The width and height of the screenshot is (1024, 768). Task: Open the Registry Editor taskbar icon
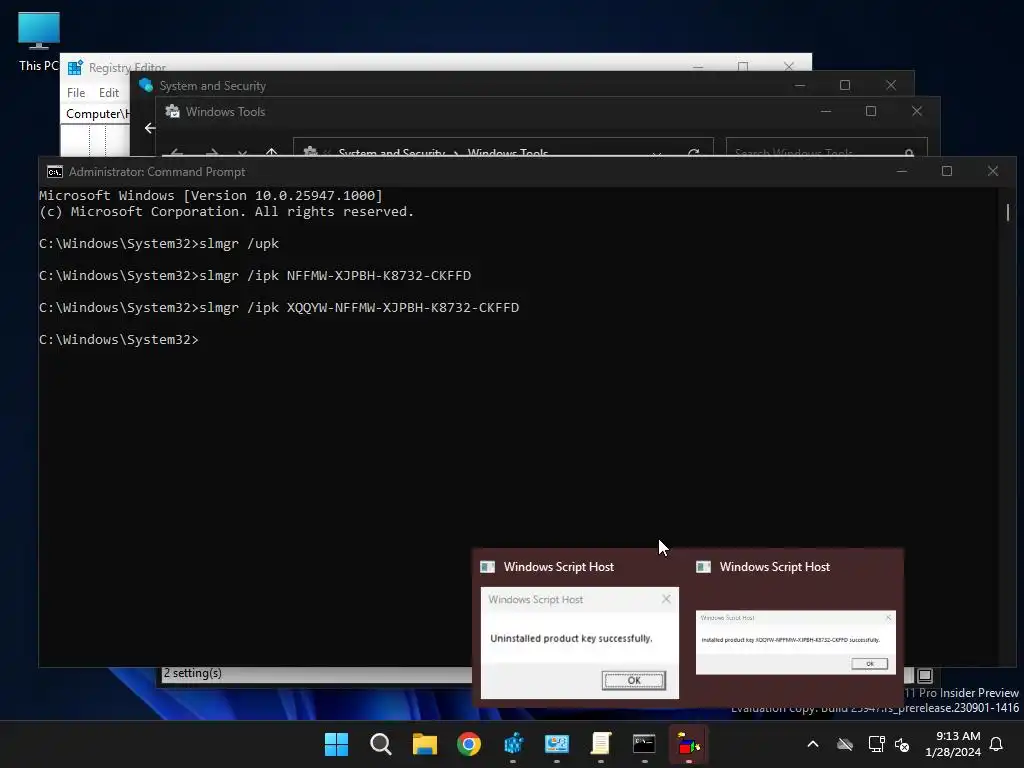[x=513, y=744]
